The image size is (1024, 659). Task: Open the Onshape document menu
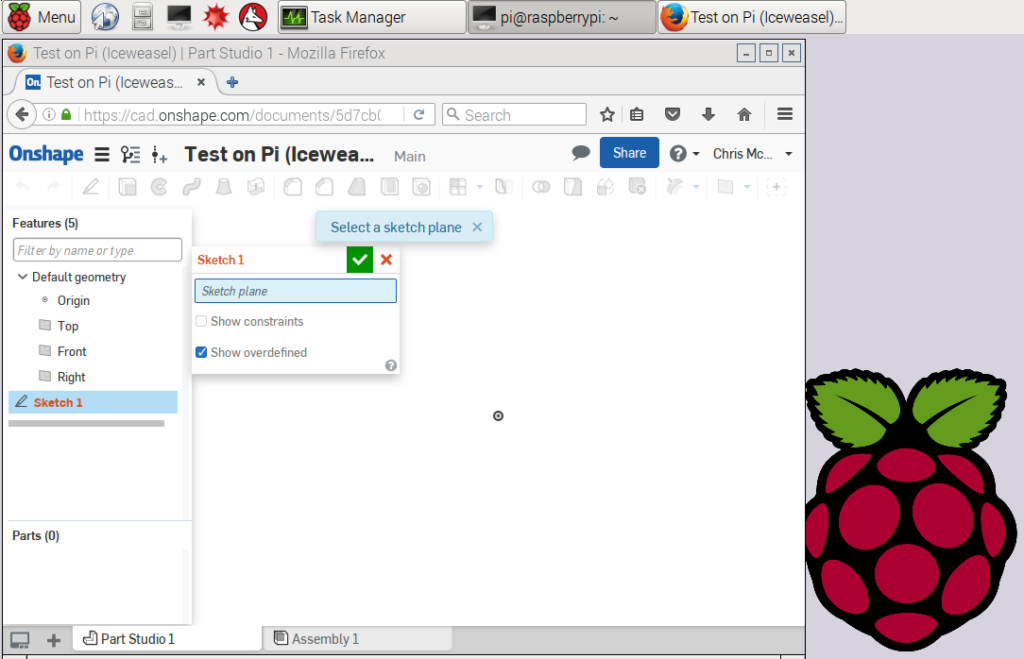click(102, 154)
